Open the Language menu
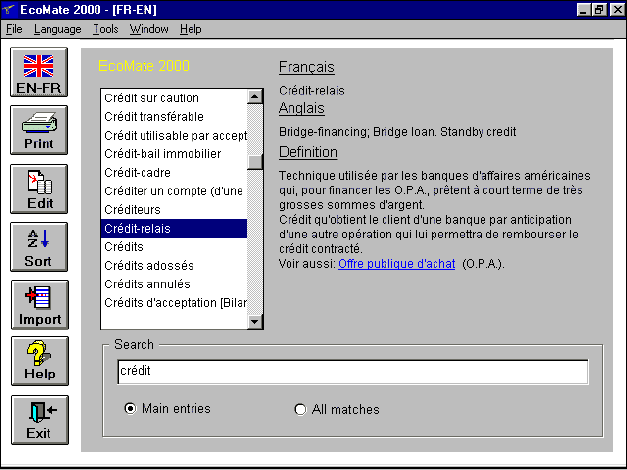Screen dimensions: 627x470 coord(57,30)
